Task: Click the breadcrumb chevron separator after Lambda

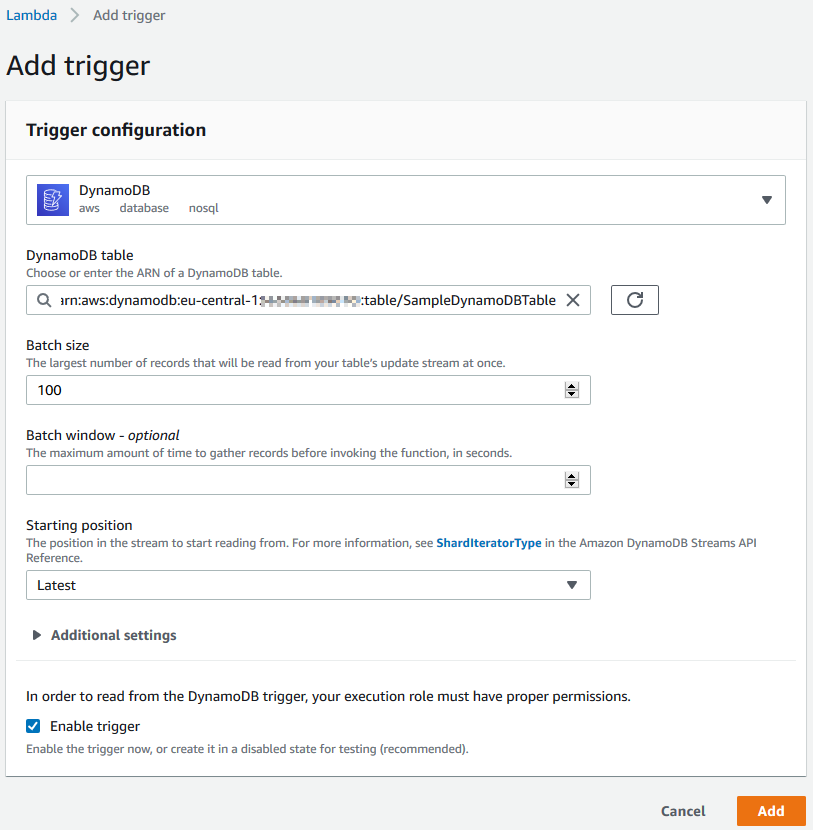Action: click(75, 15)
